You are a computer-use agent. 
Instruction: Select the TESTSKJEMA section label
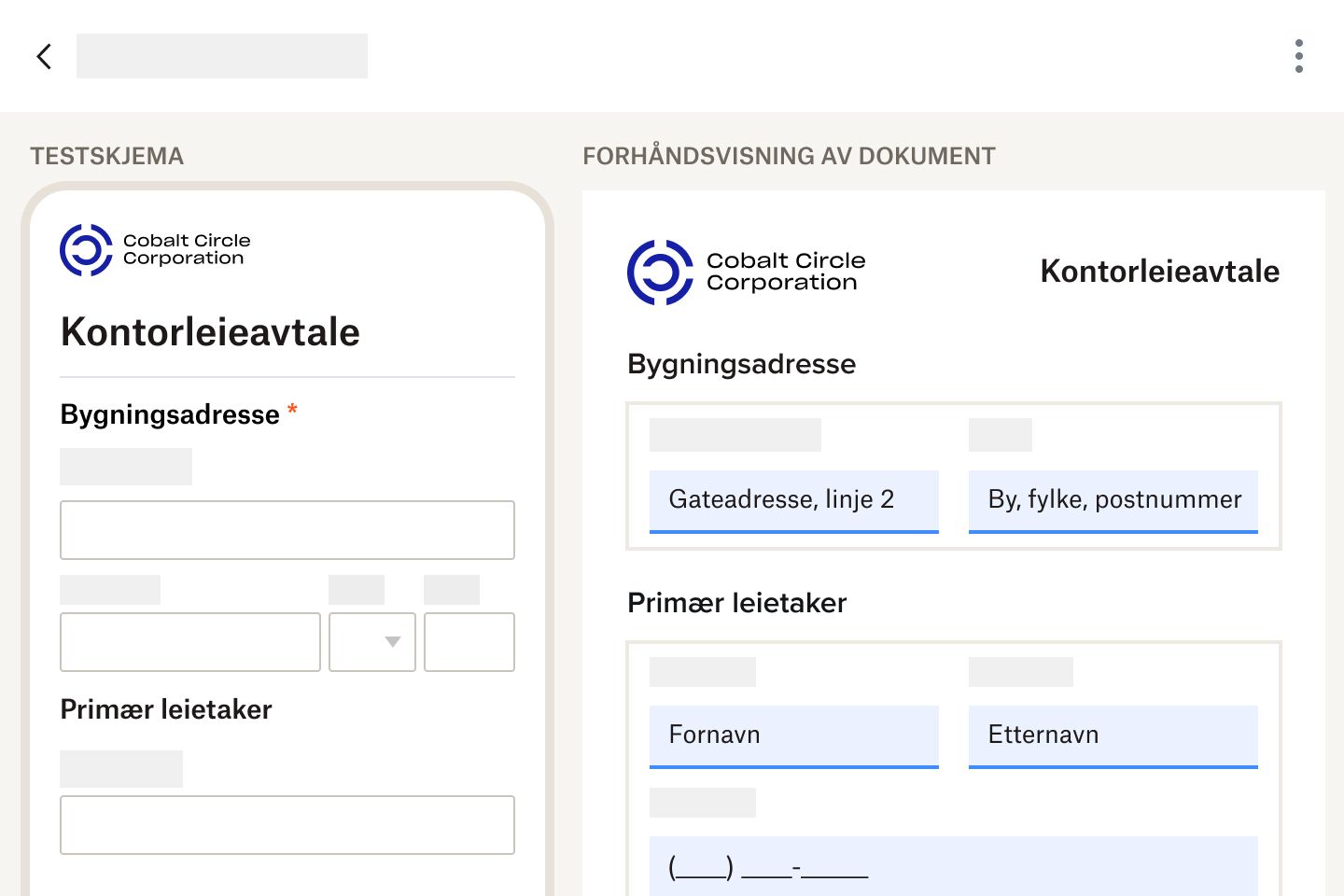point(106,156)
